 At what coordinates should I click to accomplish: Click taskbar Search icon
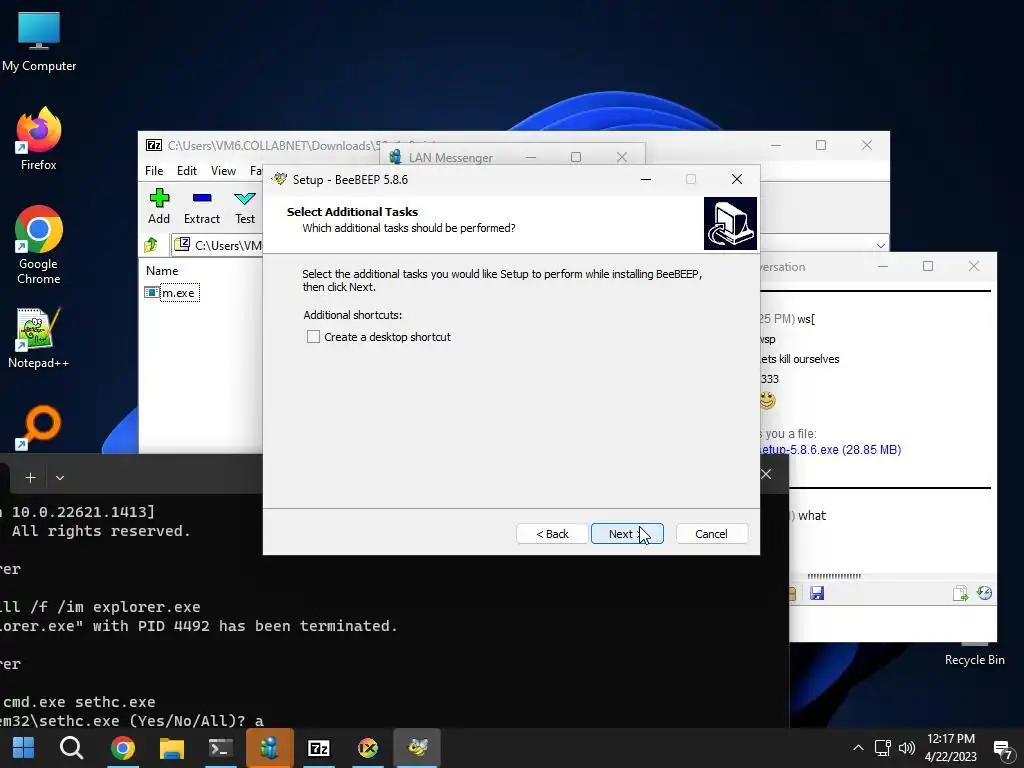71,748
